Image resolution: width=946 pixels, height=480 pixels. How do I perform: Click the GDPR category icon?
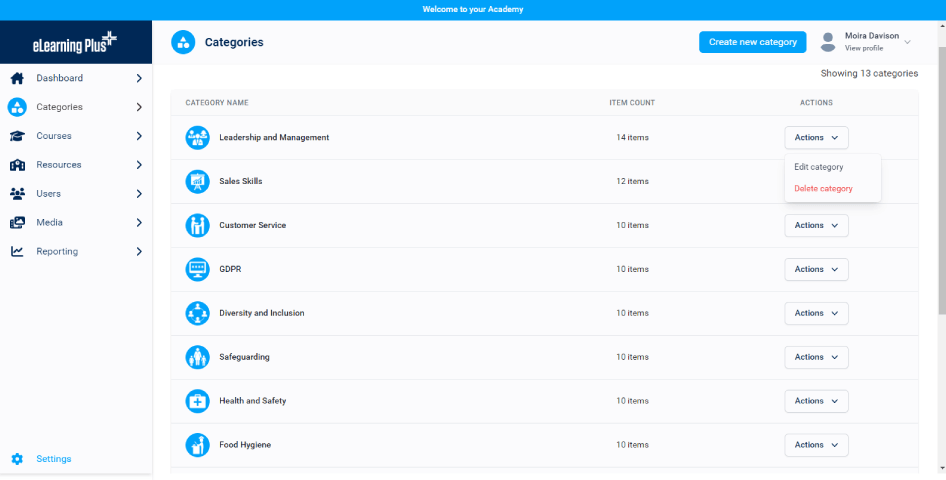197,269
